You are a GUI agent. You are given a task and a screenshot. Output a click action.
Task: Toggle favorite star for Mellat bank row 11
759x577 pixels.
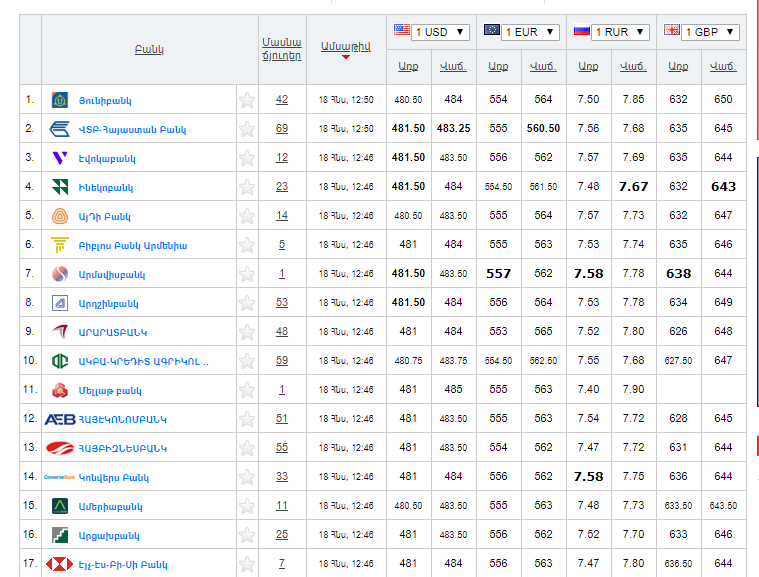click(247, 390)
